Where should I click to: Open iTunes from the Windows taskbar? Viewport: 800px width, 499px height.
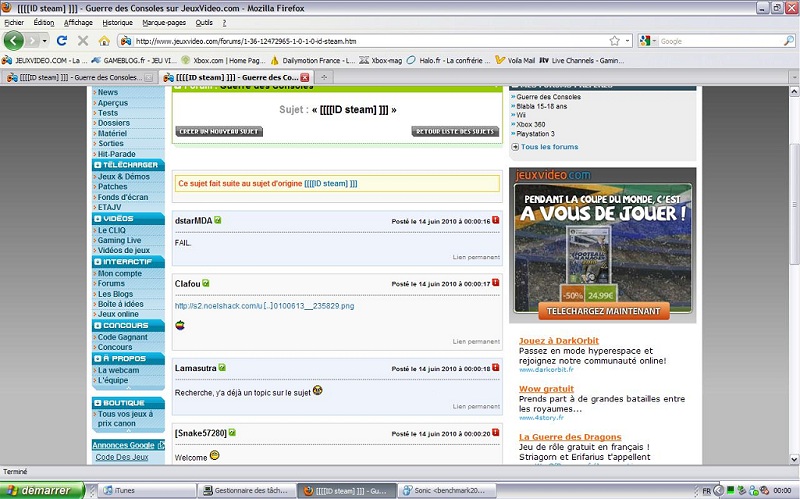pyautogui.click(x=125, y=490)
